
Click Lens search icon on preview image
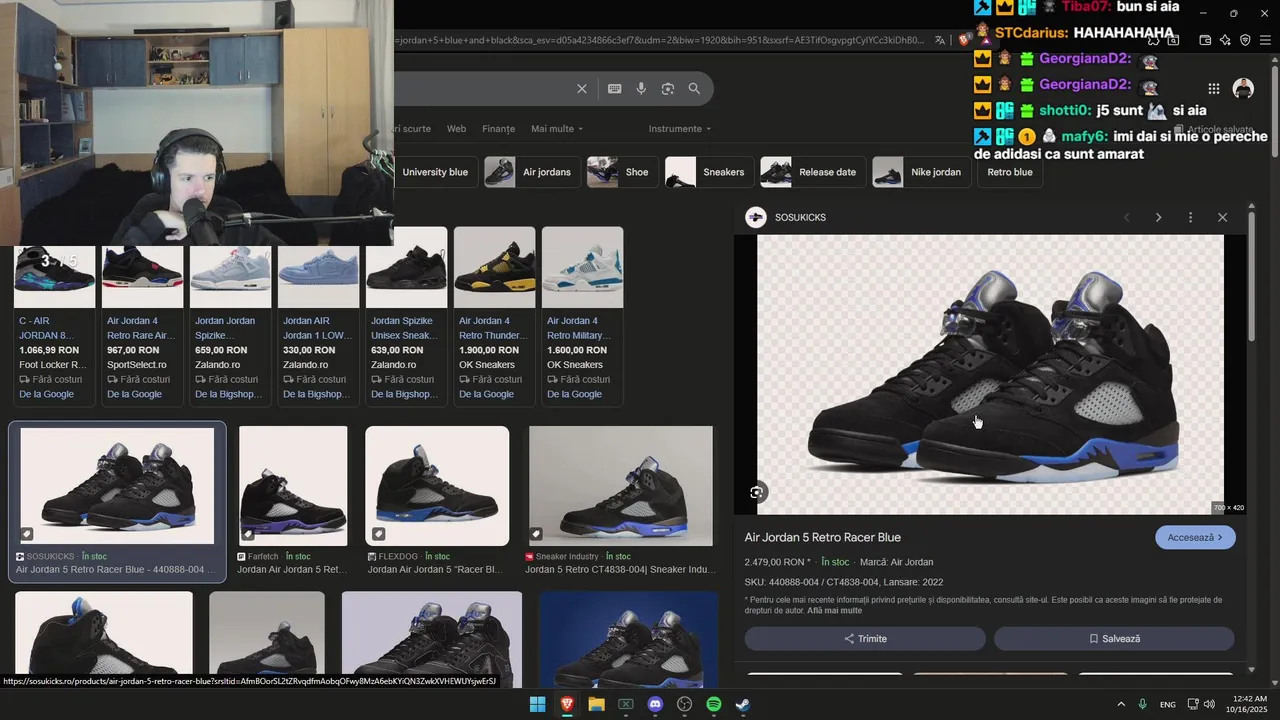[x=757, y=492]
